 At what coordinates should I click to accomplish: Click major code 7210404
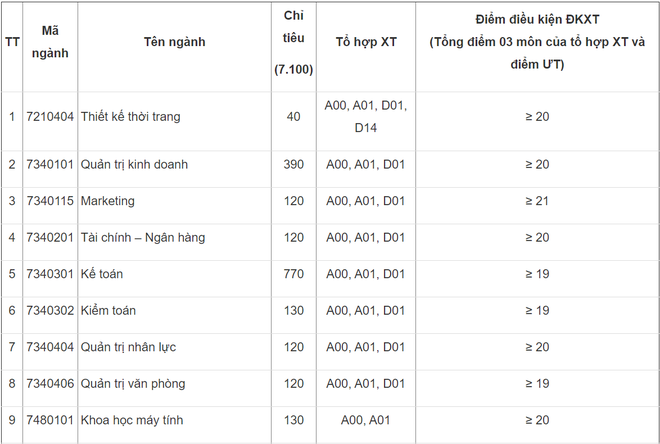[x=50, y=117]
